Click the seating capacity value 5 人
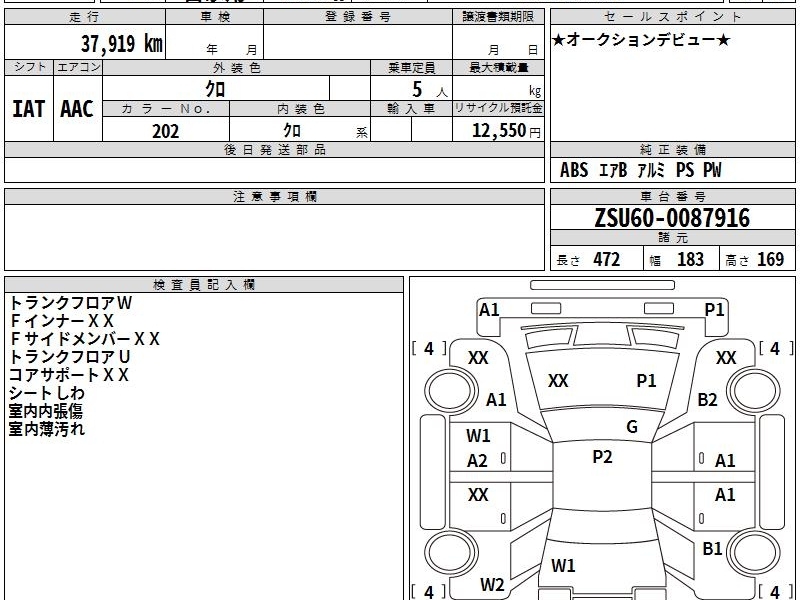800x600 pixels. (x=429, y=90)
